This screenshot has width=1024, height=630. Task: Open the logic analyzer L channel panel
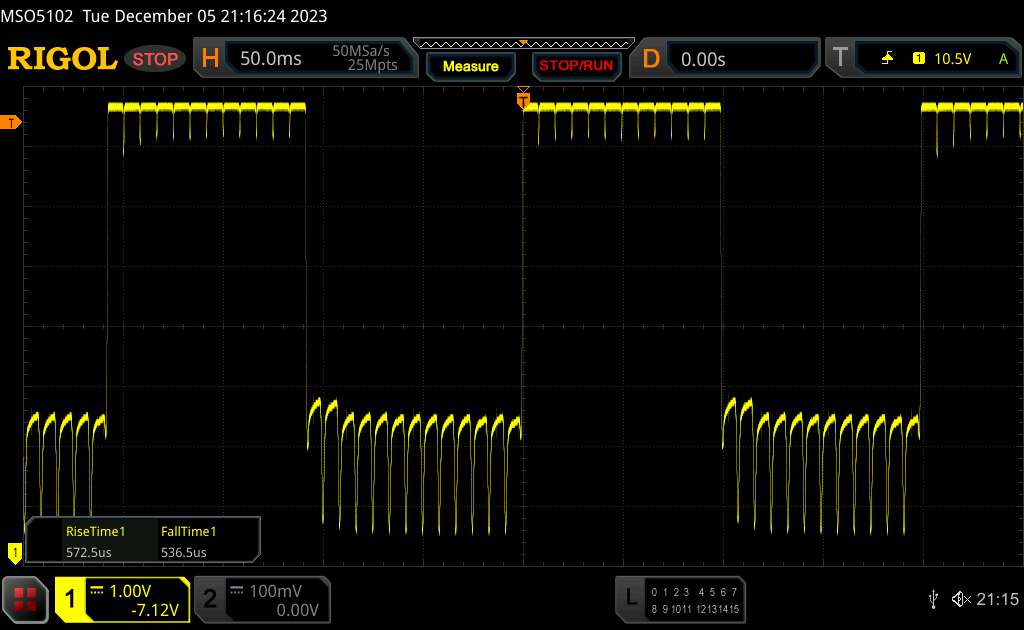tap(629, 599)
